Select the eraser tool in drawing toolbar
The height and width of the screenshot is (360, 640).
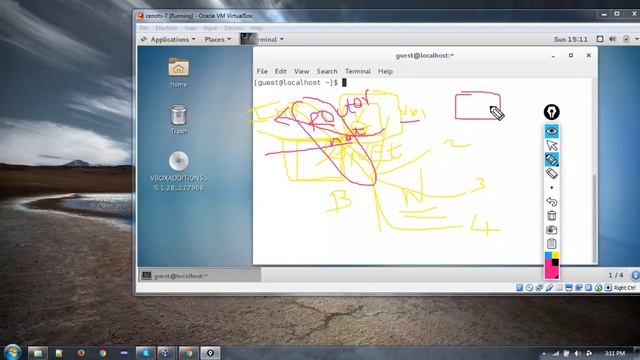point(551,173)
